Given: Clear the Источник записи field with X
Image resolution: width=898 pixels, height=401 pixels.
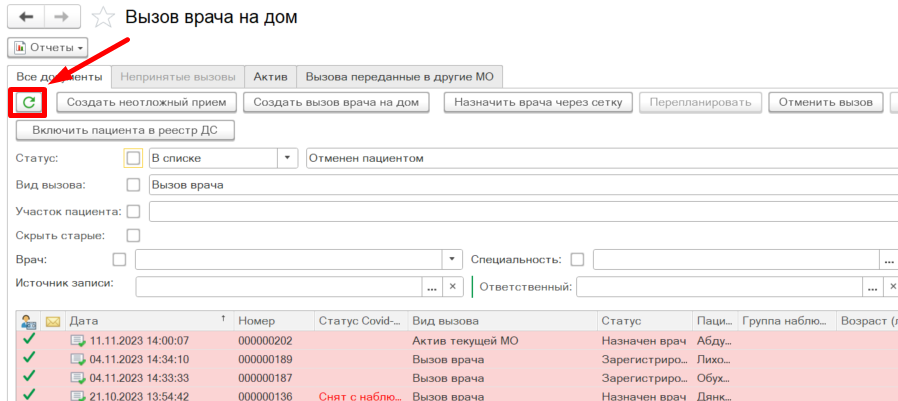Looking at the screenshot, I should point(452,287).
